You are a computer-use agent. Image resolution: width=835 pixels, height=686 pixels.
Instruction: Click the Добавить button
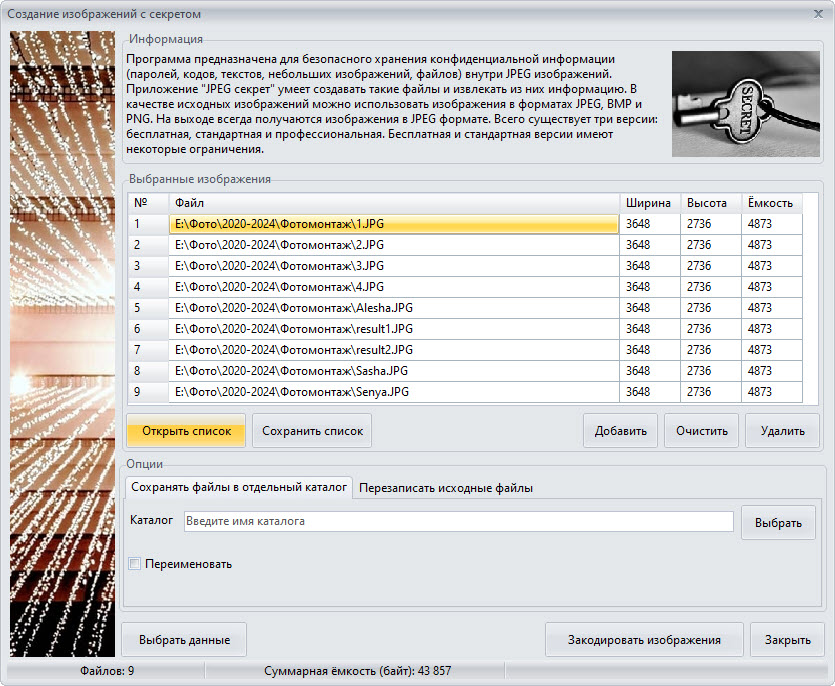pos(620,432)
